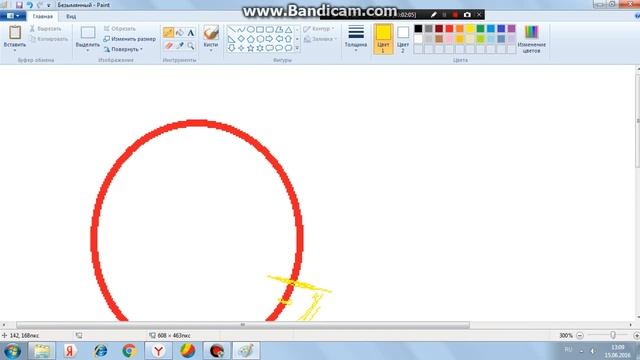Click Изменить размер resize button

click(x=129, y=39)
